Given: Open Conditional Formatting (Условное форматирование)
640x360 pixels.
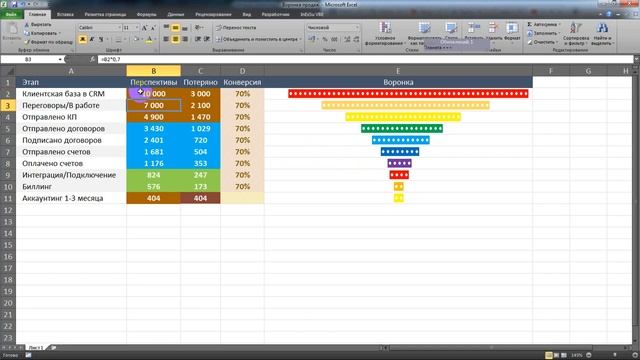Looking at the screenshot, I should pyautogui.click(x=385, y=33).
